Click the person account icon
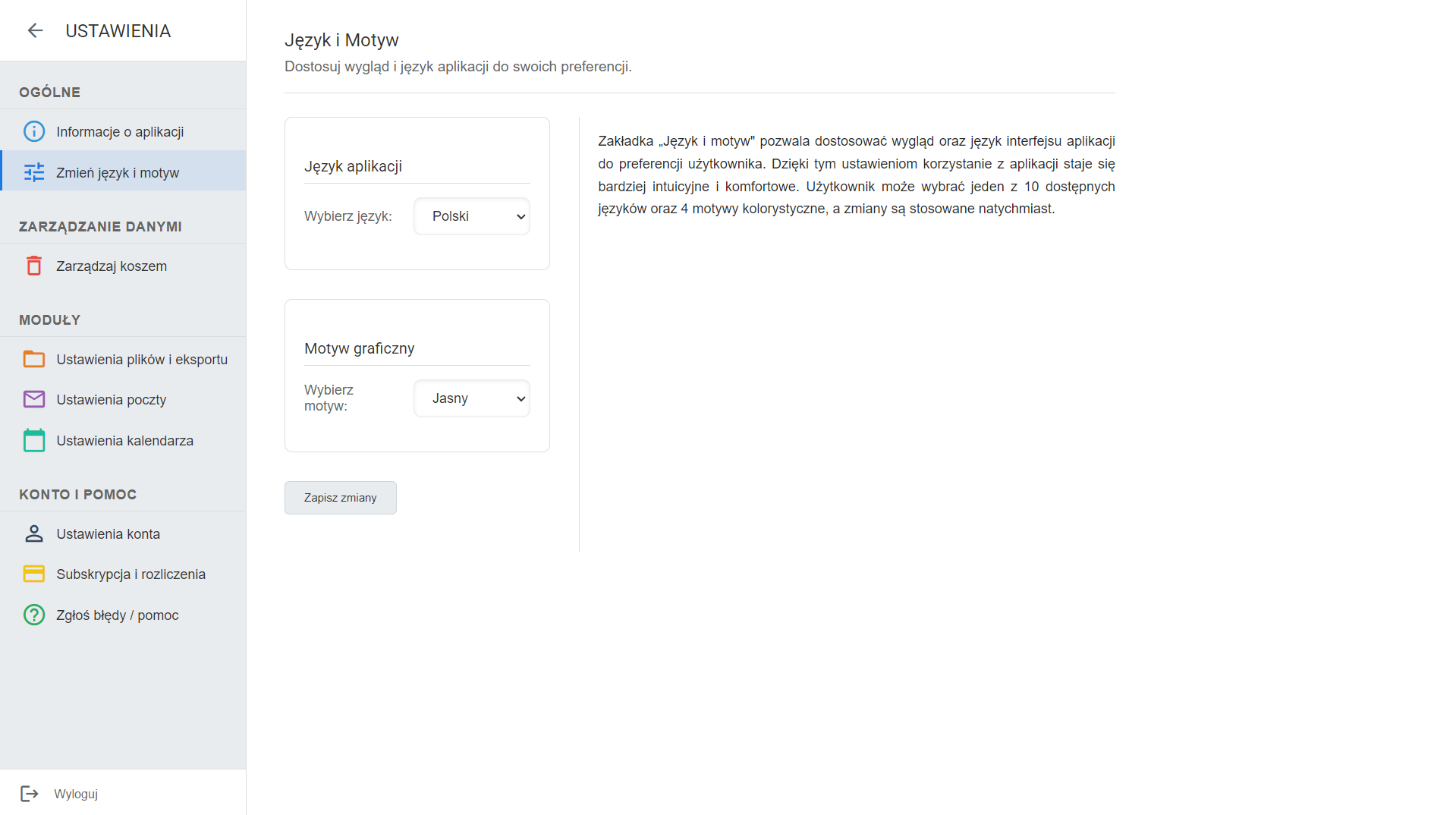Image resolution: width=1456 pixels, height=815 pixels. (x=34, y=533)
